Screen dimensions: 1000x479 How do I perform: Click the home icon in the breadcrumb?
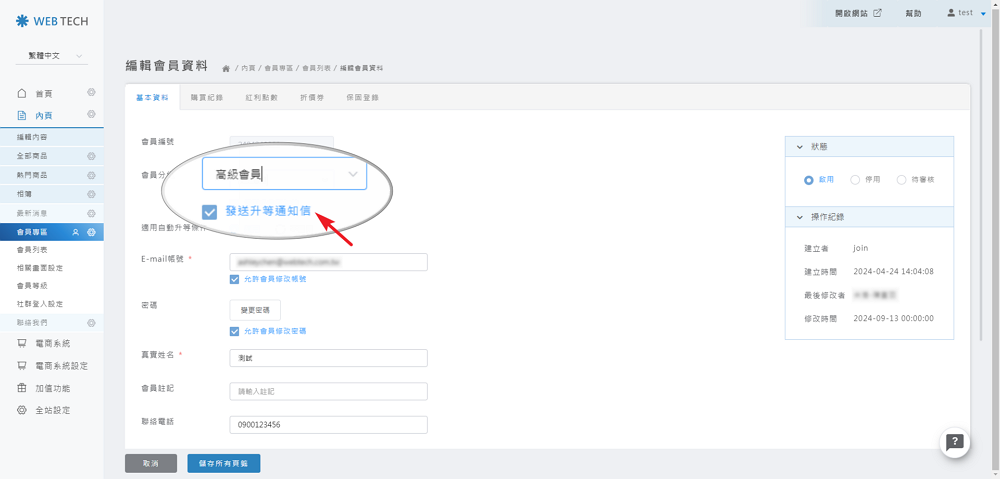coord(226,68)
